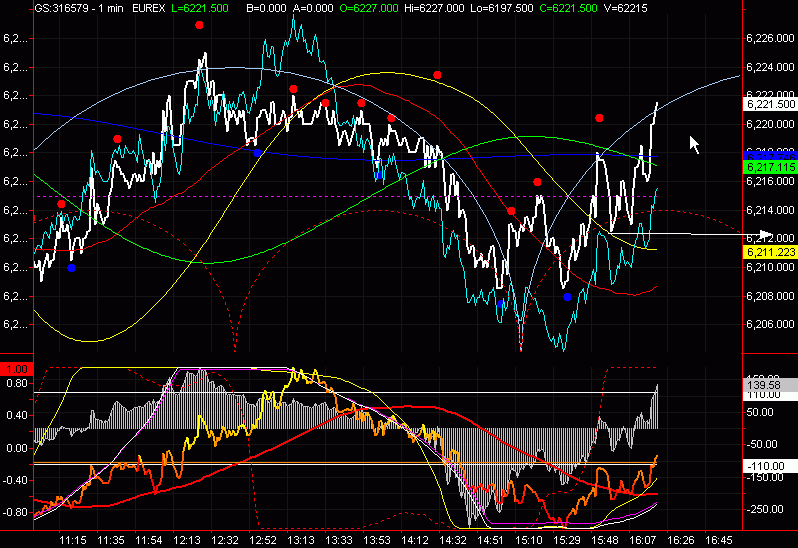Screen dimensions: 798x548
Task: Click the Lo=6197.500 low value
Action: (x=502, y=8)
